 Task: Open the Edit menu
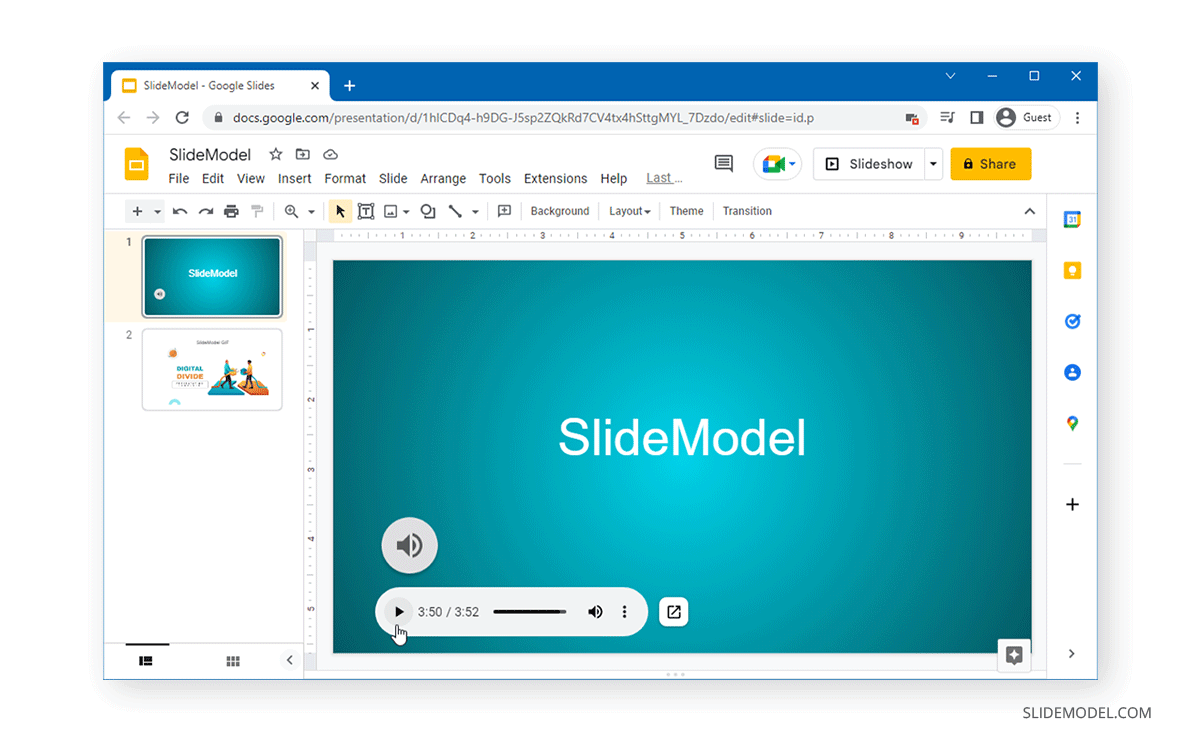pyautogui.click(x=213, y=179)
